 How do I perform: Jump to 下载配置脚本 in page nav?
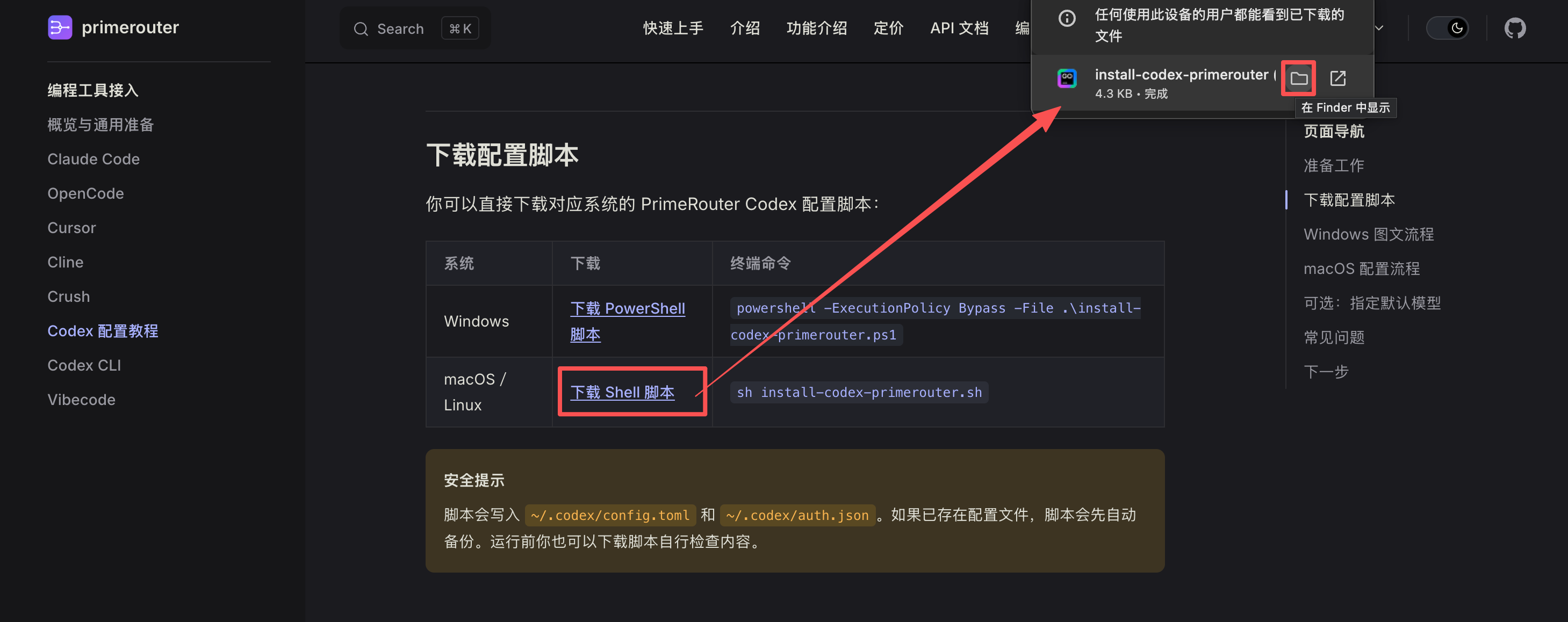pyautogui.click(x=1348, y=200)
